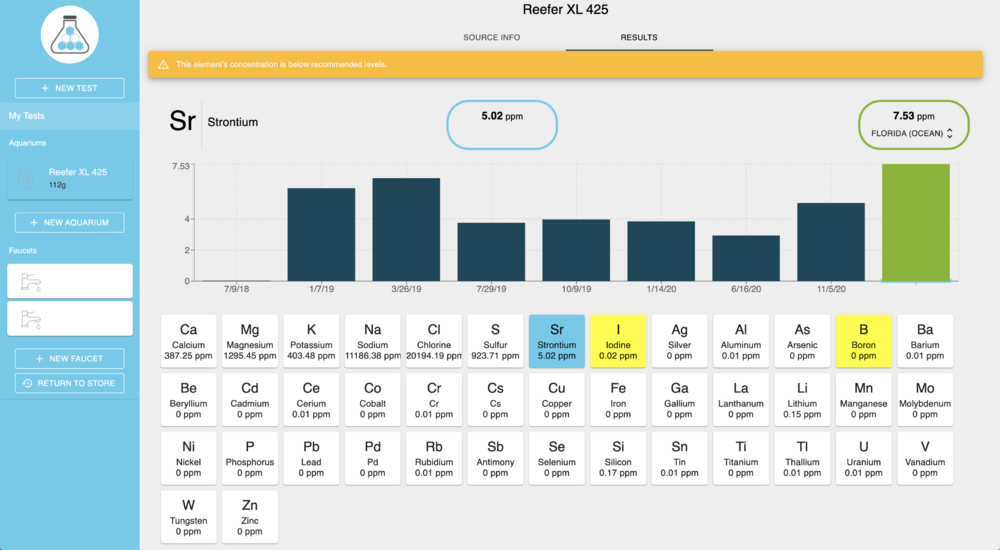Click the NEW AQUARIUM button
Image resolution: width=1000 pixels, height=550 pixels.
70,223
